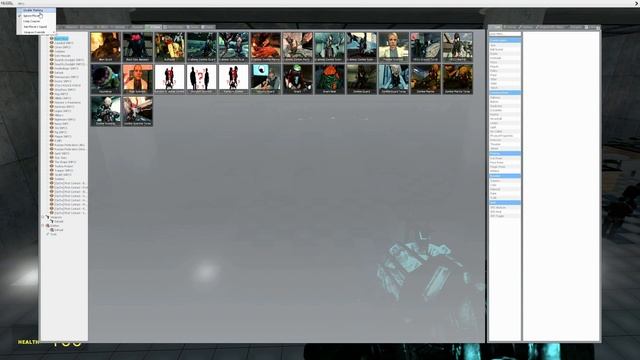Select the Pulley tool
This screenshot has width=640, height=360.
[x=505, y=71]
